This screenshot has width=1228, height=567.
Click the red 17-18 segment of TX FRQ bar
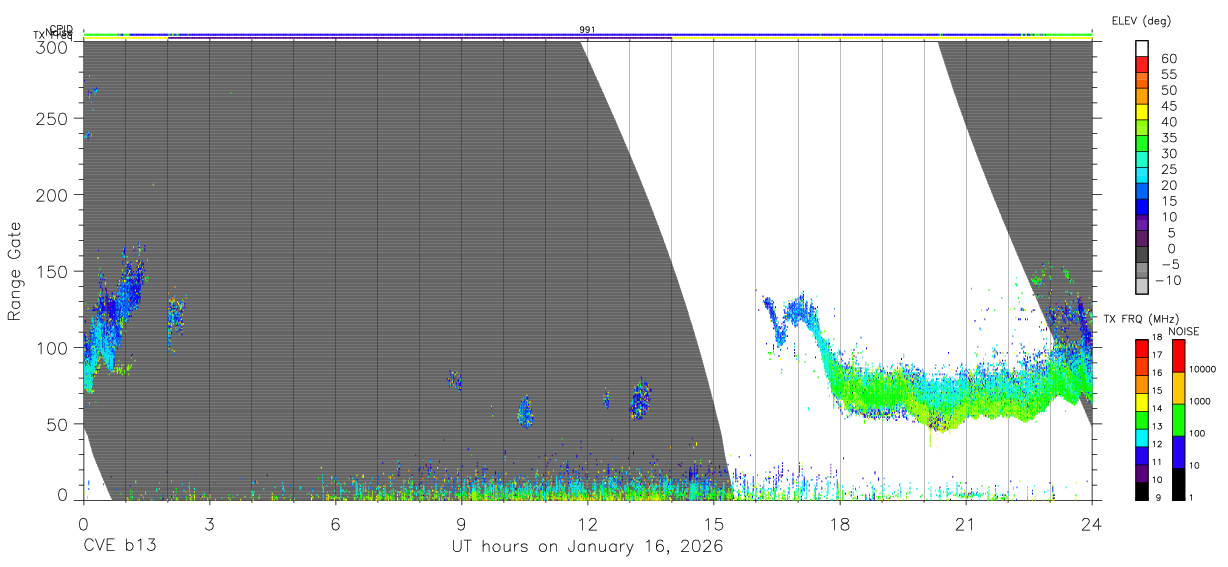pos(1142,348)
